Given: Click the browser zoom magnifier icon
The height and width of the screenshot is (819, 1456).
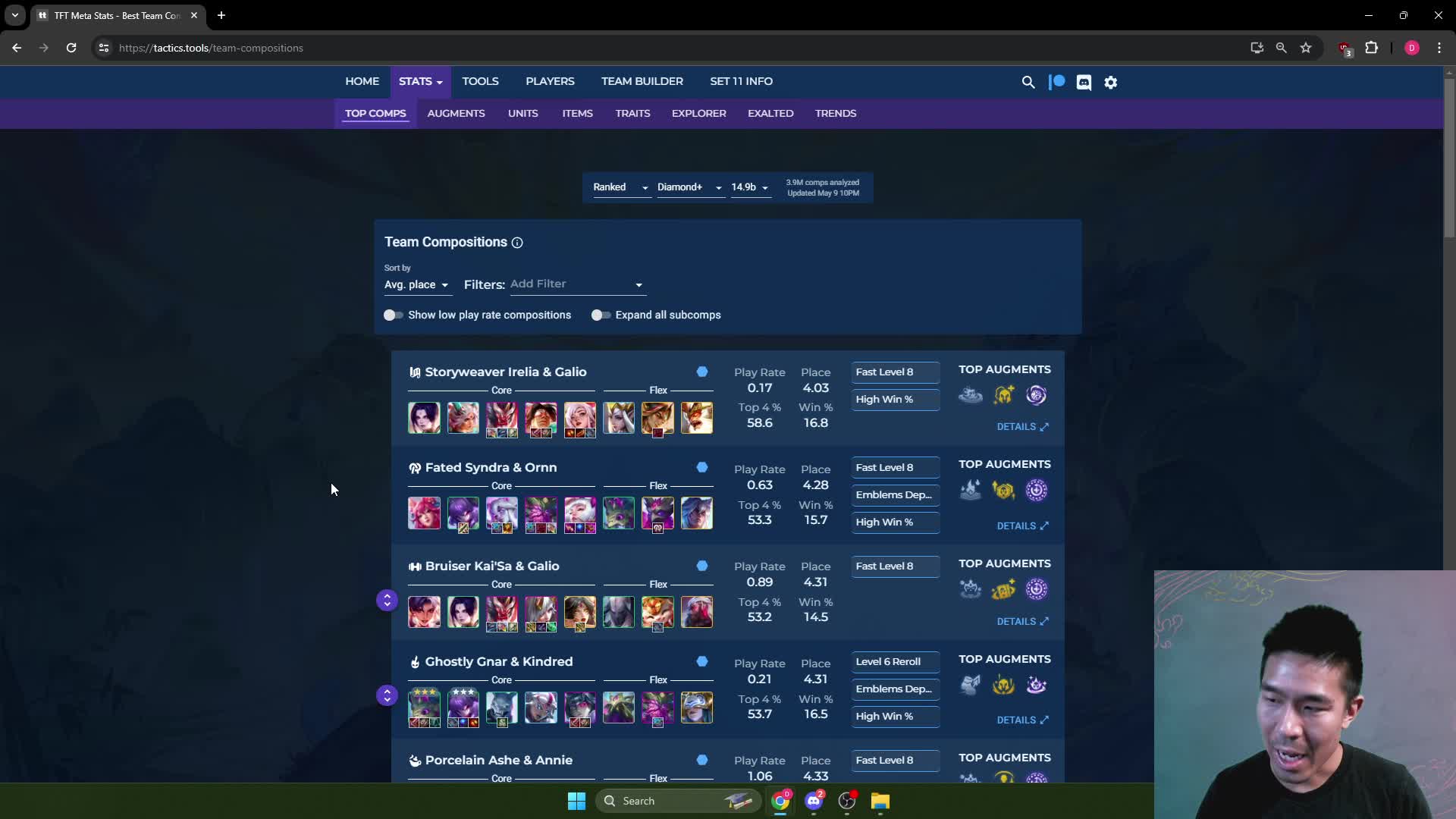Looking at the screenshot, I should pos(1282,48).
